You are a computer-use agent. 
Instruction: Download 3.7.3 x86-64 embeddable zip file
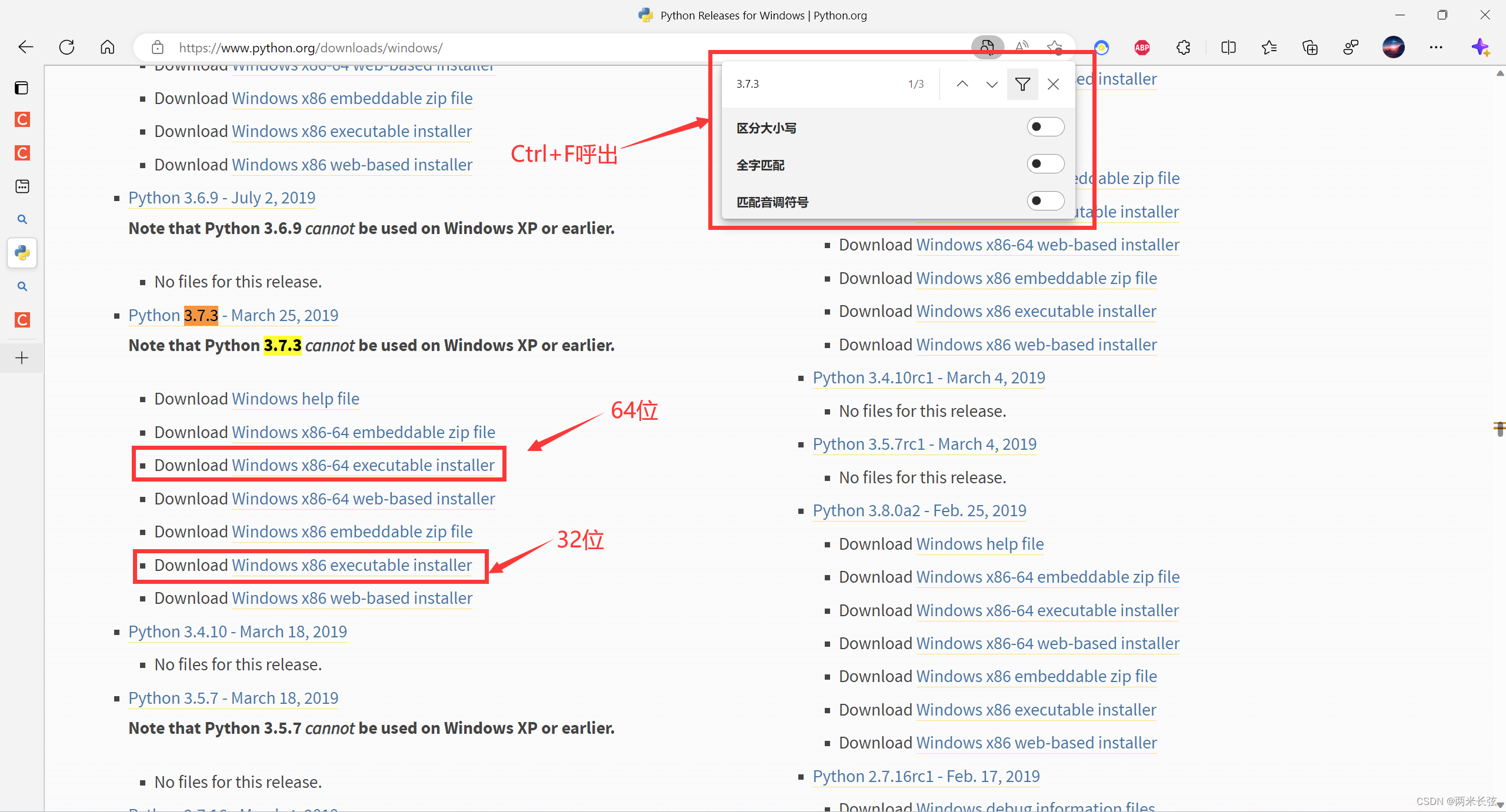pos(364,432)
